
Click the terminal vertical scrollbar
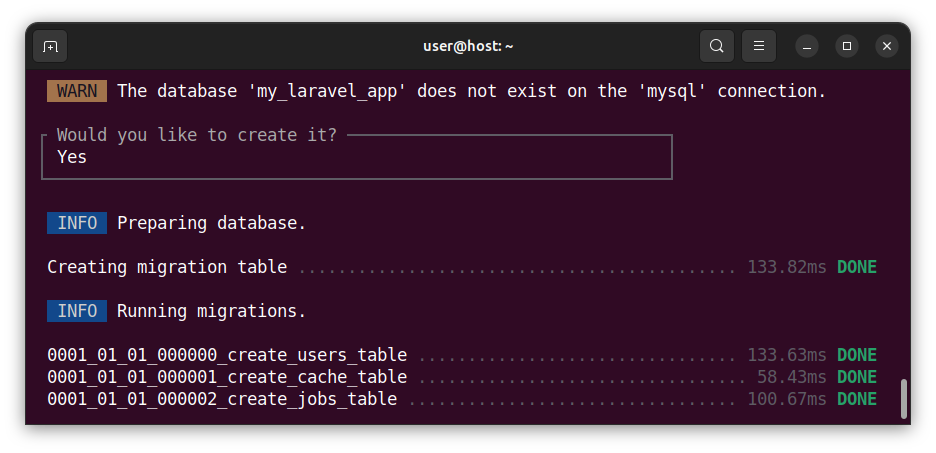coord(904,398)
